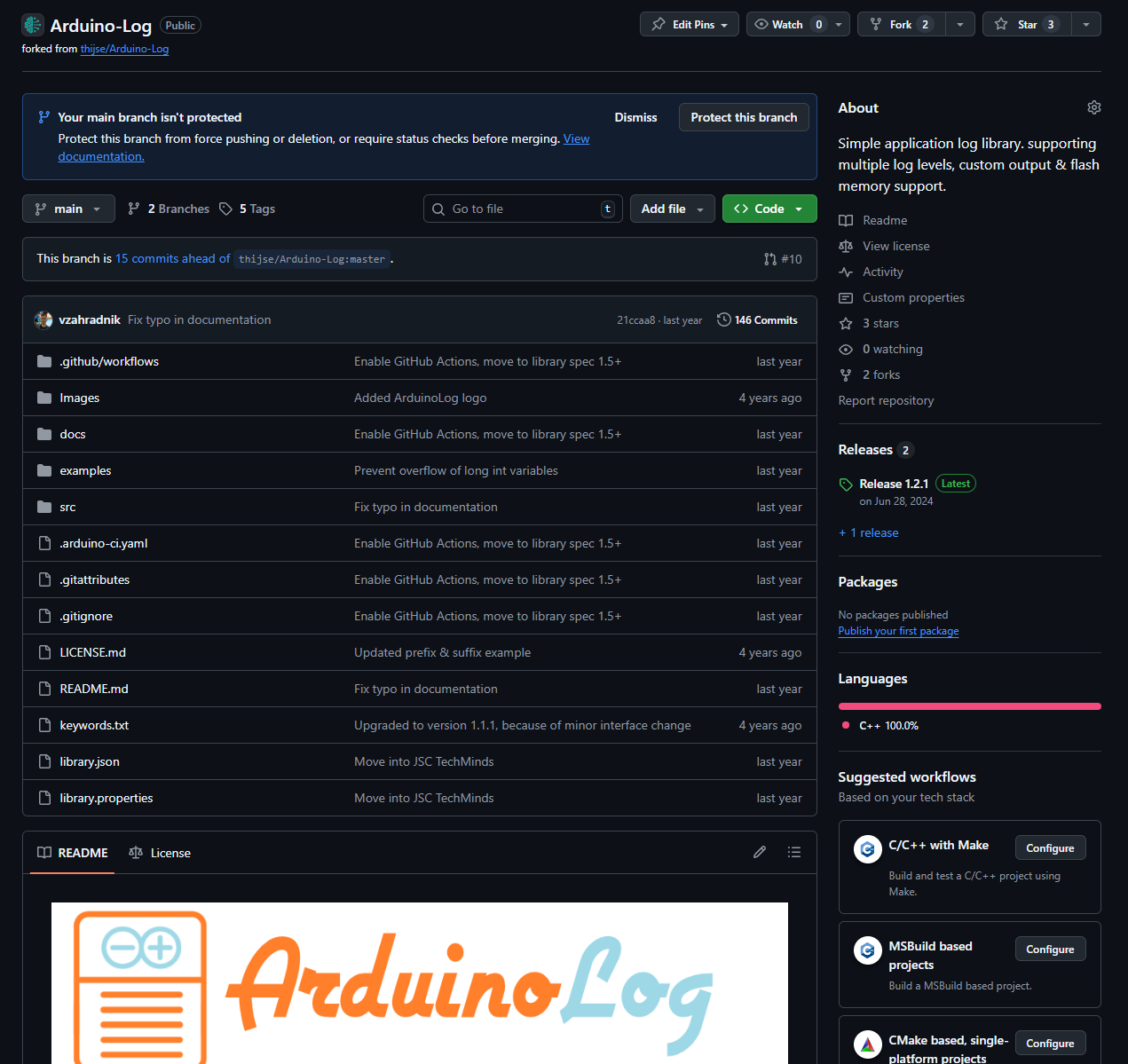This screenshot has width=1128, height=1064.
Task: Open the About settings gear icon
Action: coord(1093,107)
